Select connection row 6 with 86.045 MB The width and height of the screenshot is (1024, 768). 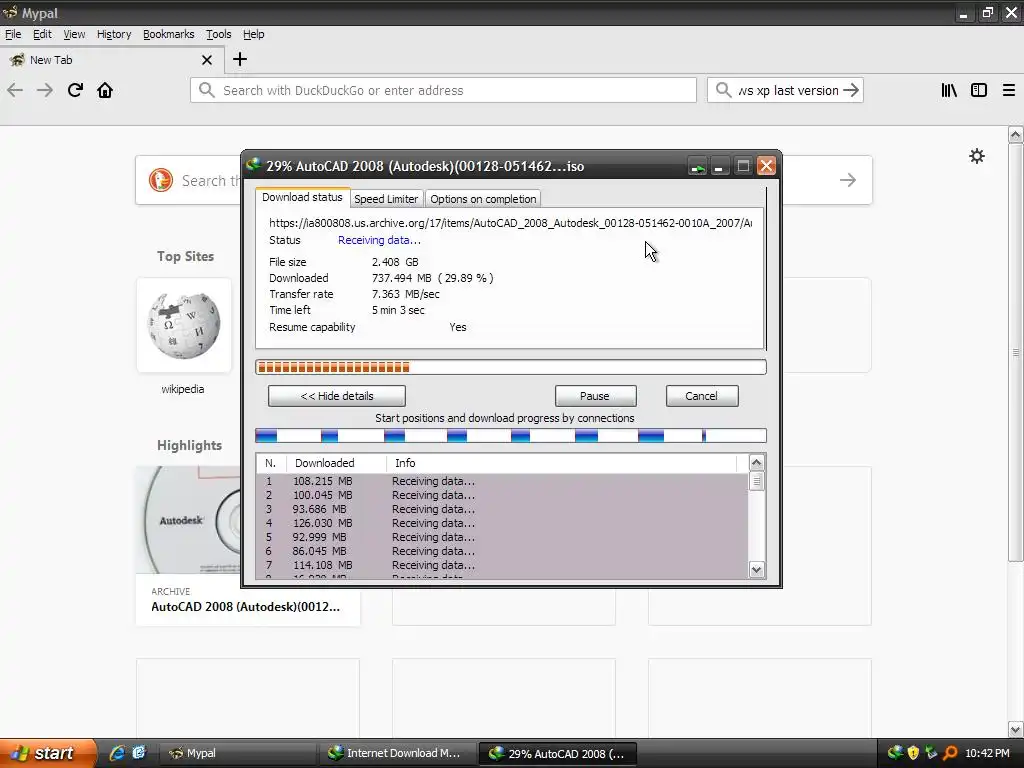point(502,551)
